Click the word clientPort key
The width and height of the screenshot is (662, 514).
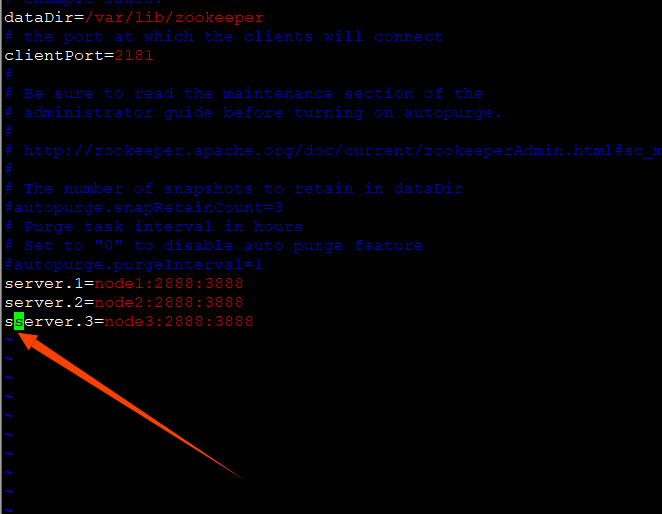(x=54, y=55)
